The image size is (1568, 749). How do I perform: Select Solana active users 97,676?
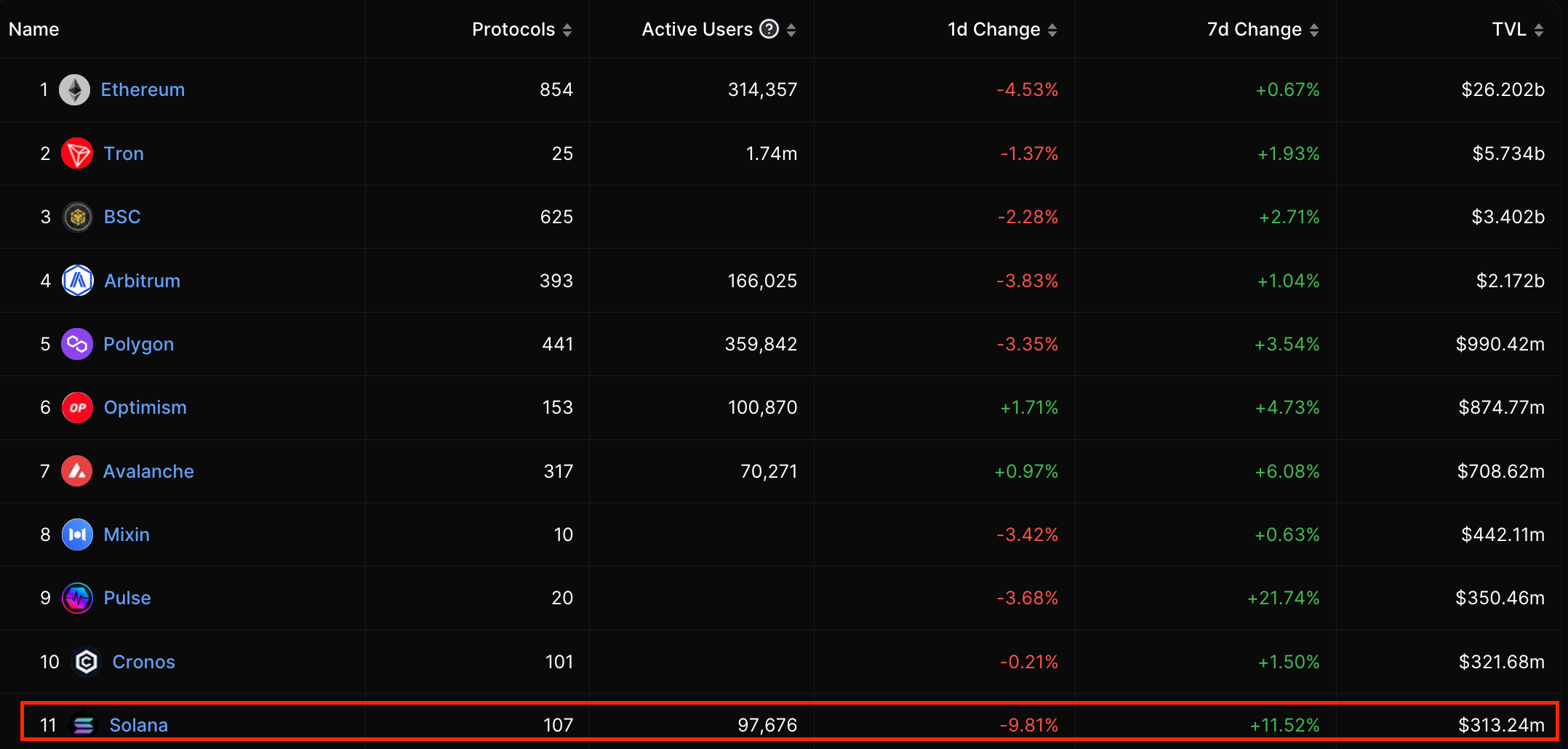tap(767, 725)
